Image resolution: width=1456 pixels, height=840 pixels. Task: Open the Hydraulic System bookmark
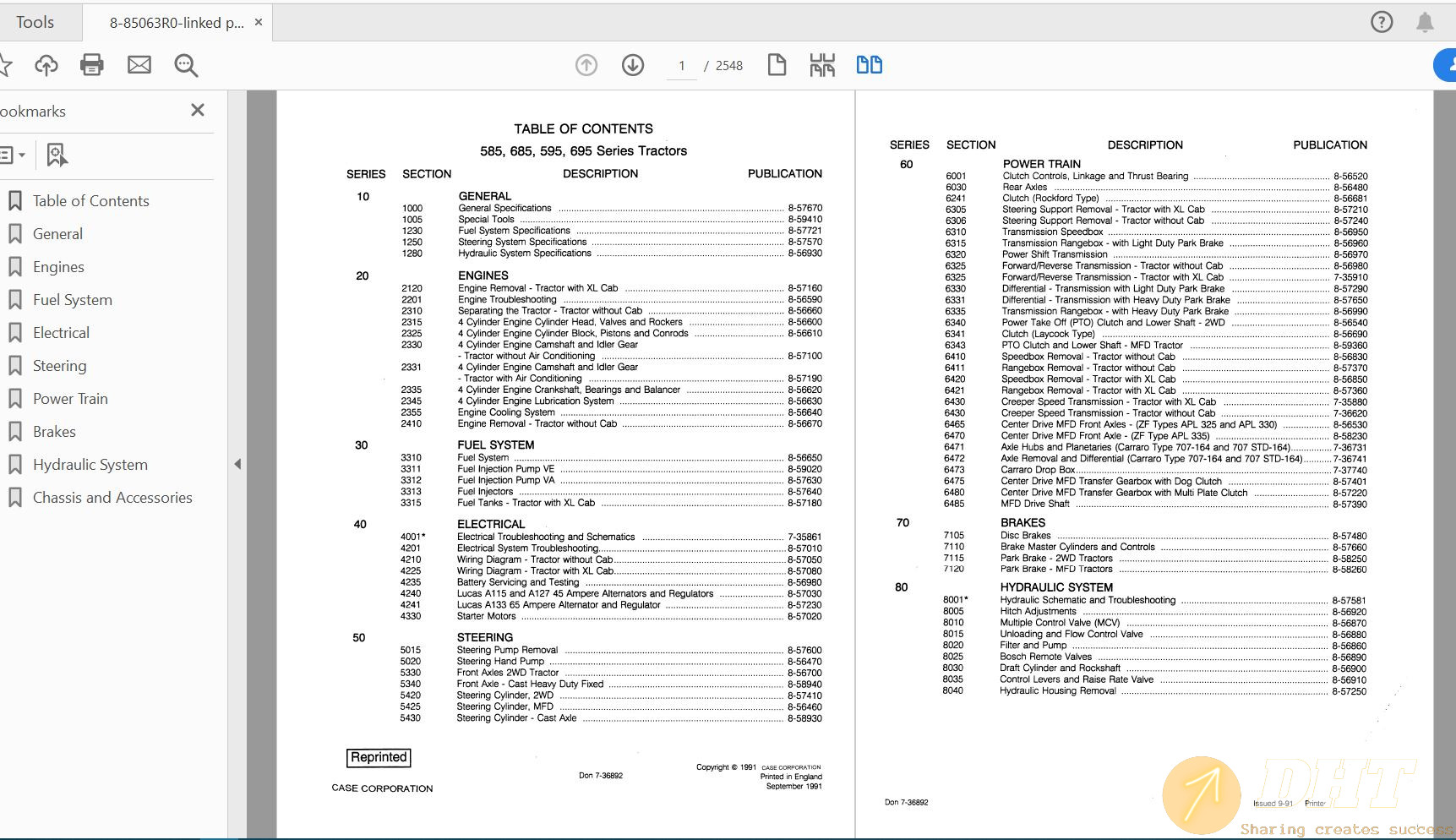coord(90,465)
